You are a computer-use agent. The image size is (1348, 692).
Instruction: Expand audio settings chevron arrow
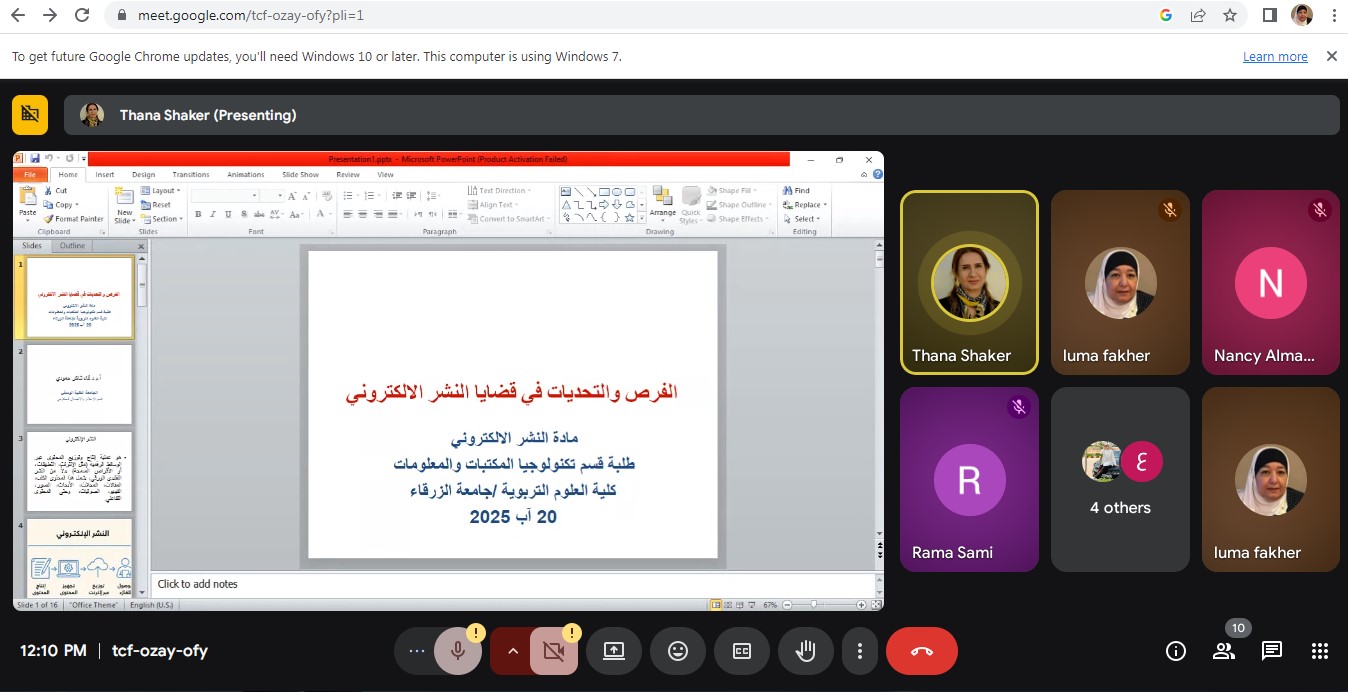pyautogui.click(x=512, y=651)
